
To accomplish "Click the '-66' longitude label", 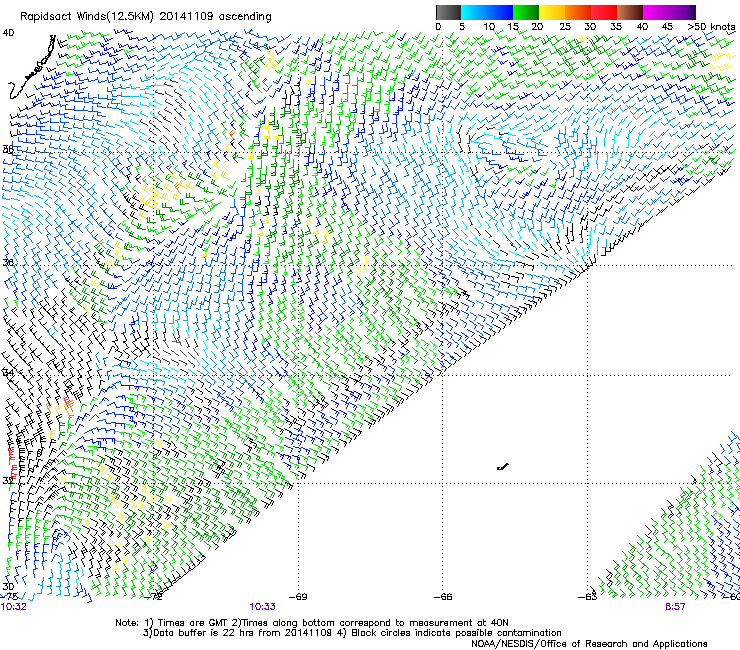I will point(443,596).
